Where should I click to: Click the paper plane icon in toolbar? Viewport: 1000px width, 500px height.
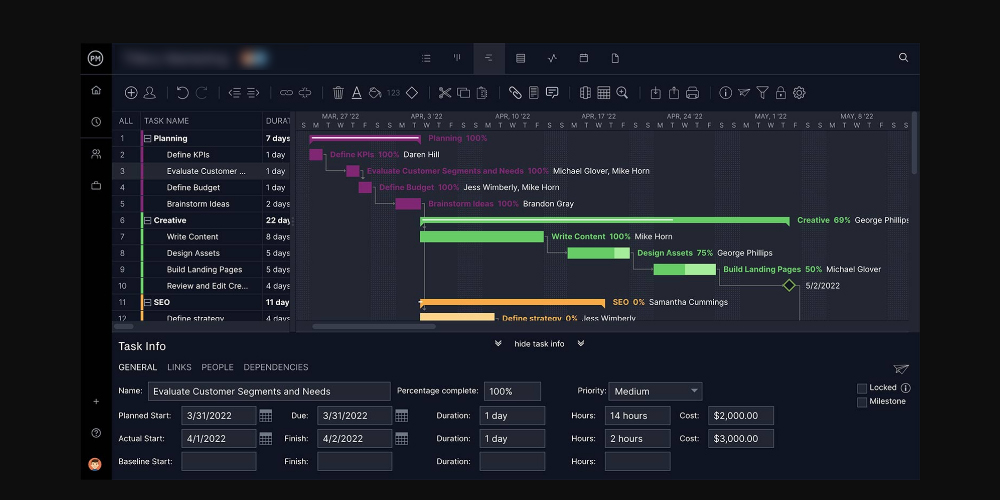tap(744, 93)
